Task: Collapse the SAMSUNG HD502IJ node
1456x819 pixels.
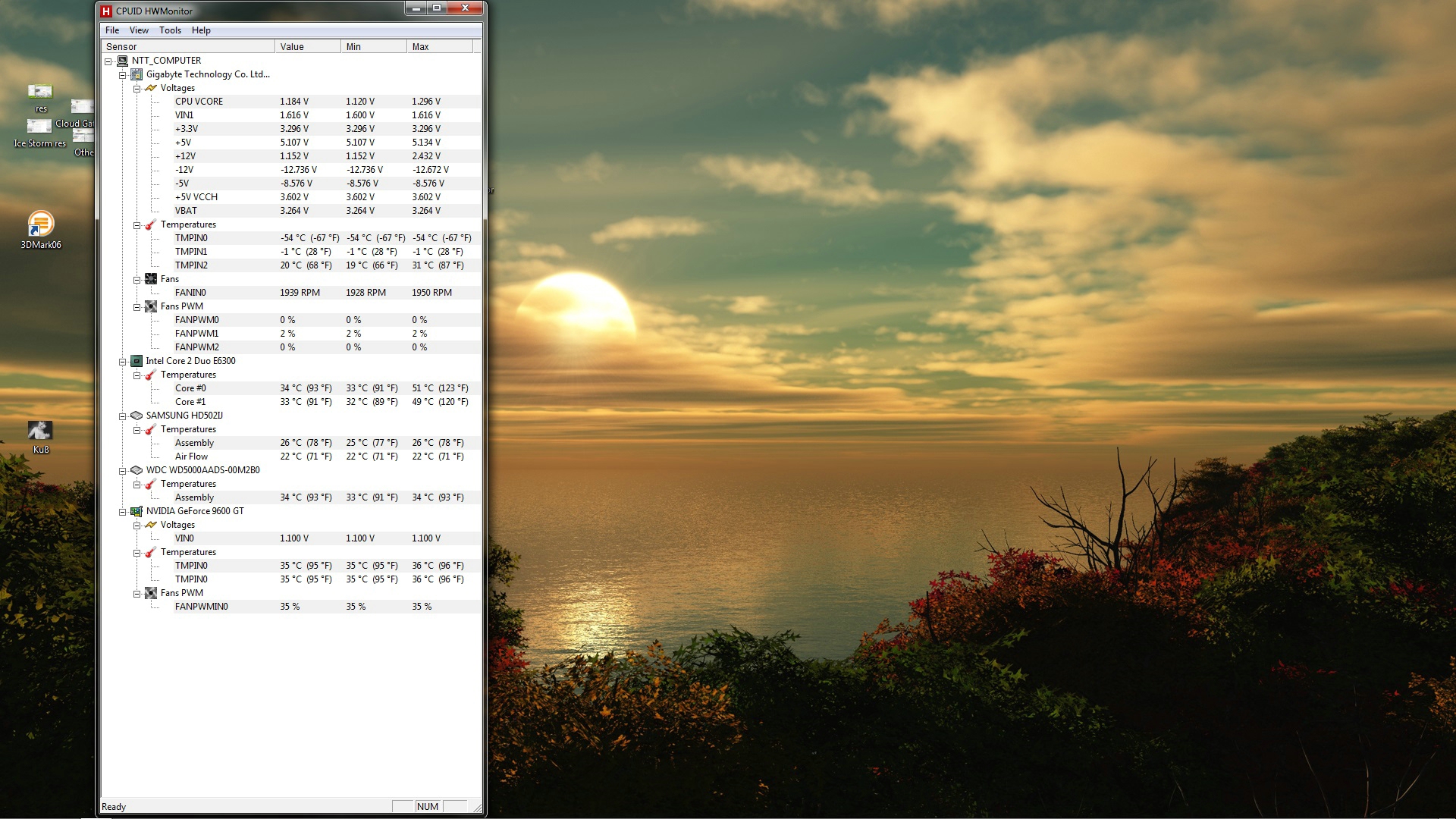Action: pyautogui.click(x=122, y=416)
